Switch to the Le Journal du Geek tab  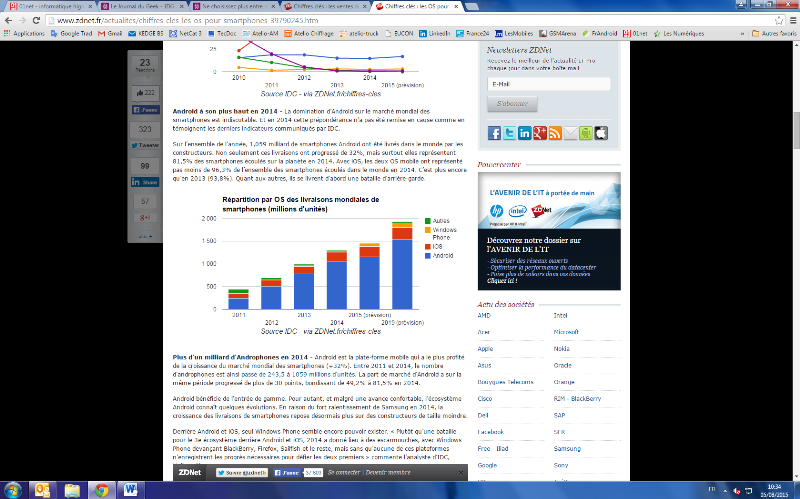pyautogui.click(x=142, y=6)
